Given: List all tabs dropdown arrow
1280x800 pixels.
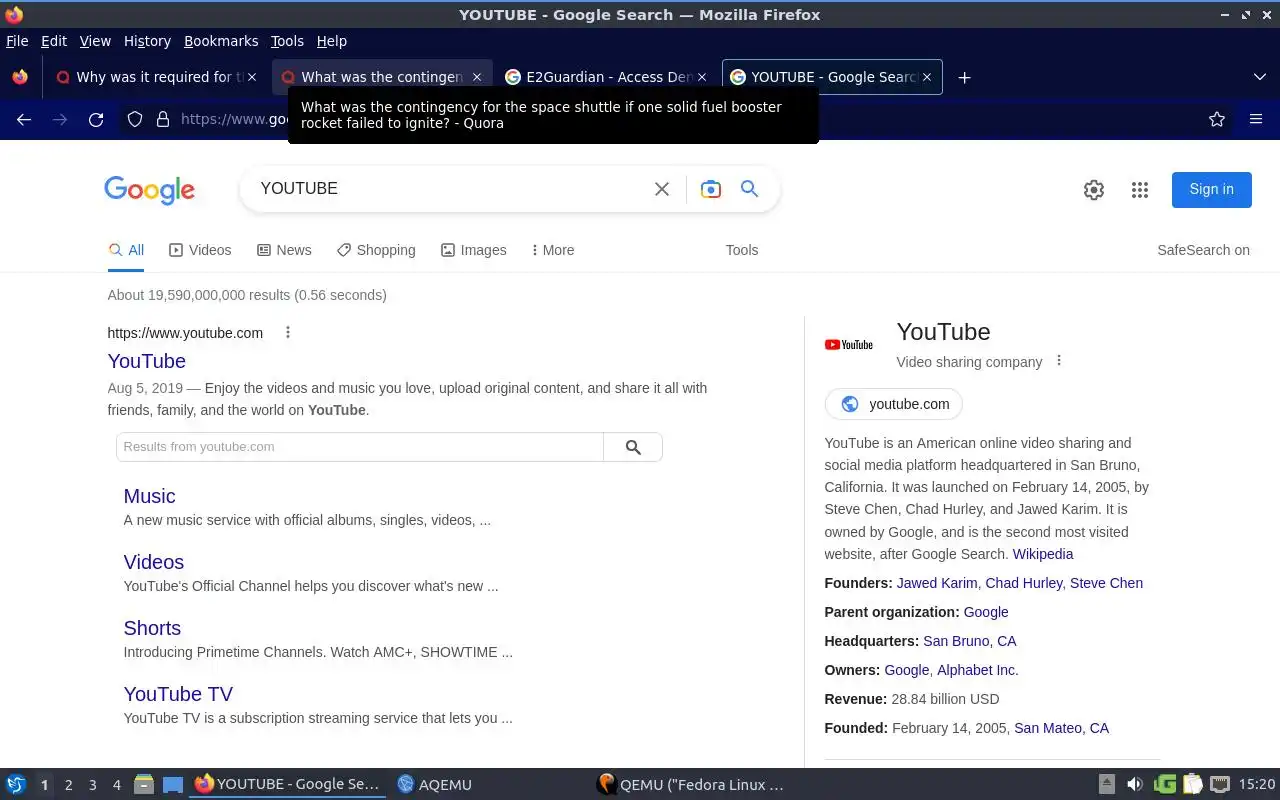Looking at the screenshot, I should point(1260,77).
